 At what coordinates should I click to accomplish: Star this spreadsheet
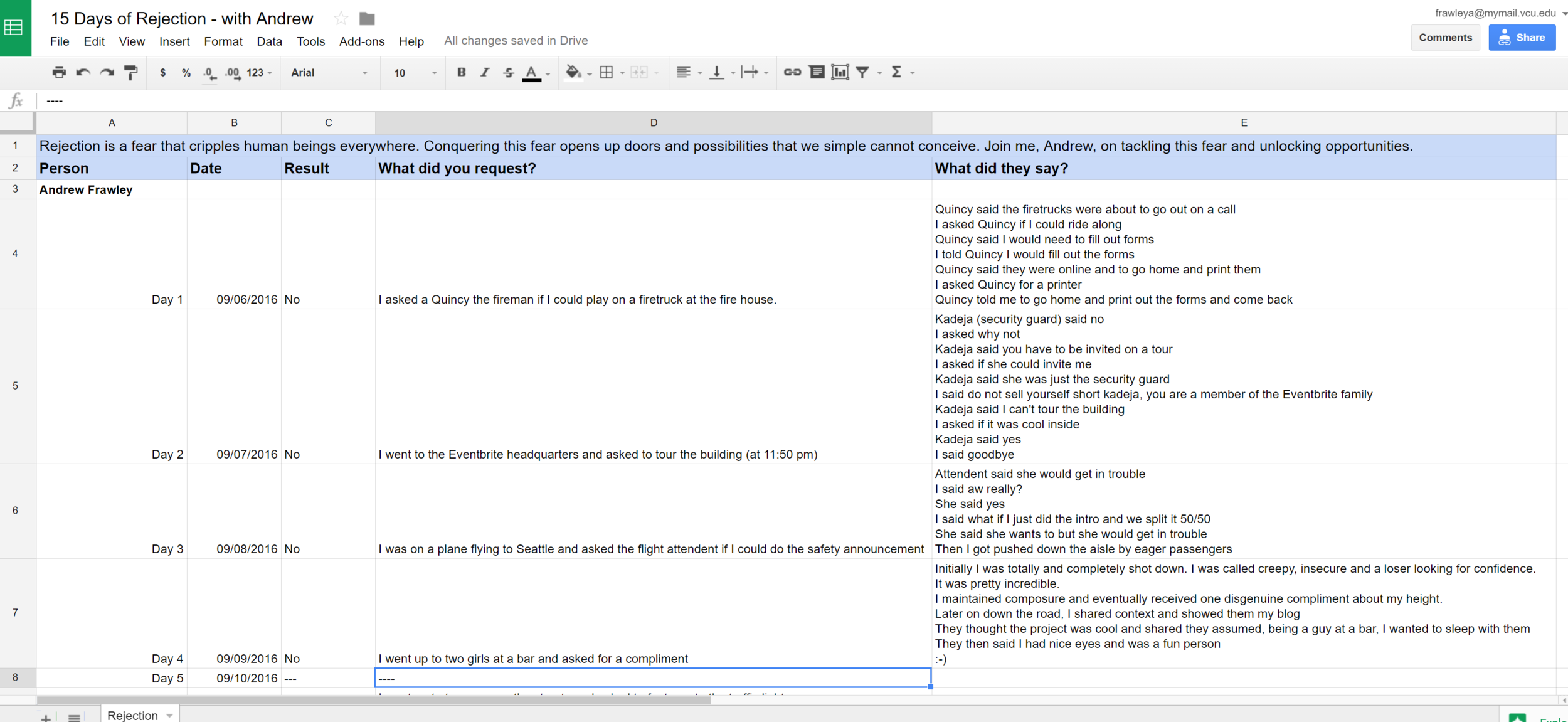(341, 19)
